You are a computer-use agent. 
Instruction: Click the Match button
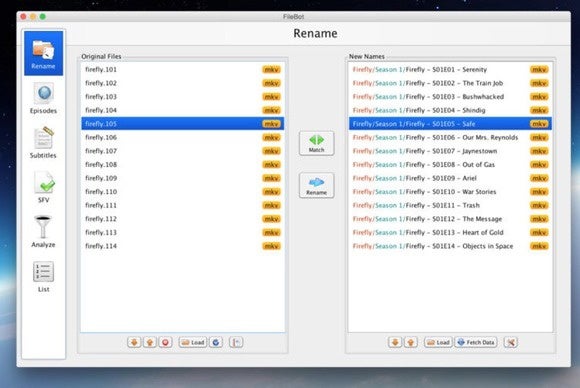(316, 143)
